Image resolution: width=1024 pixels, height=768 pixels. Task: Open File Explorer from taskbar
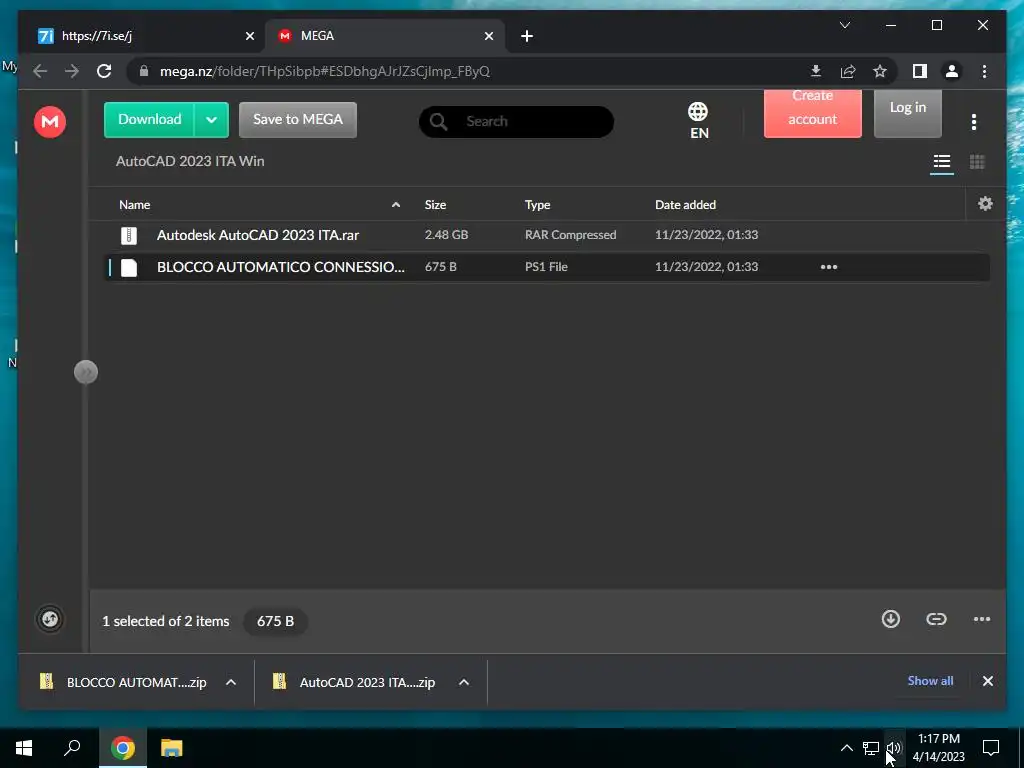[172, 748]
